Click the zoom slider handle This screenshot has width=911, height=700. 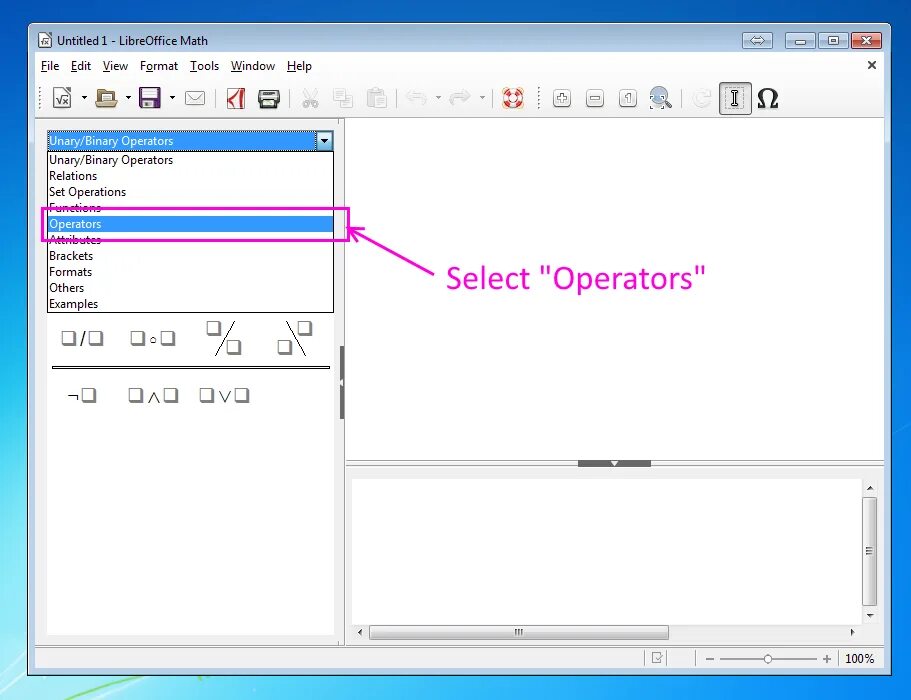[x=767, y=659]
